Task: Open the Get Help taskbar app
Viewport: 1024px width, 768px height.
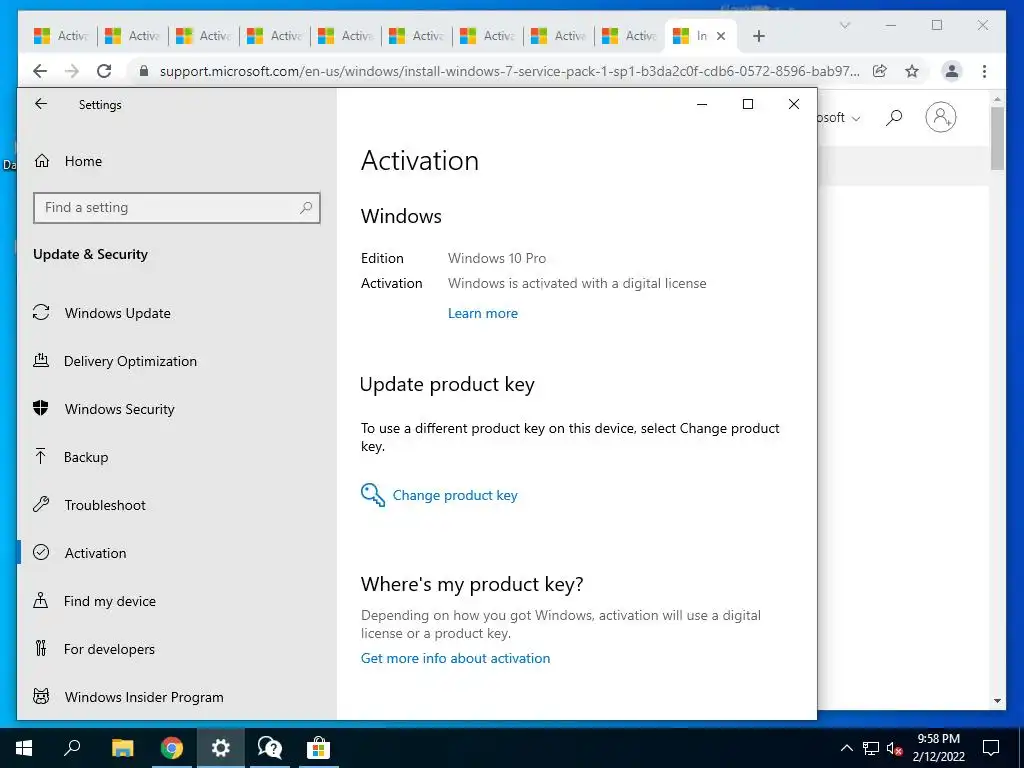Action: [x=270, y=748]
